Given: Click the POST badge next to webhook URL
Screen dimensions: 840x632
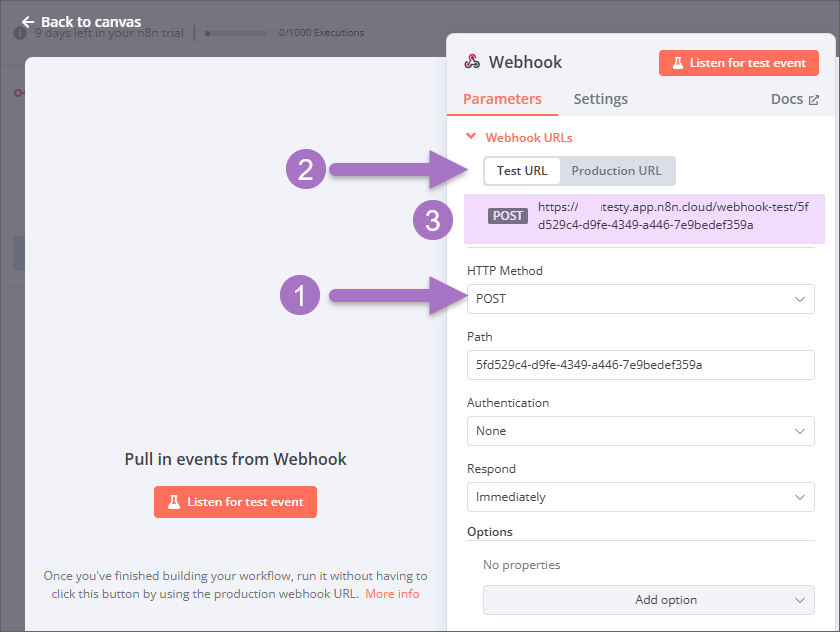Looking at the screenshot, I should [508, 216].
